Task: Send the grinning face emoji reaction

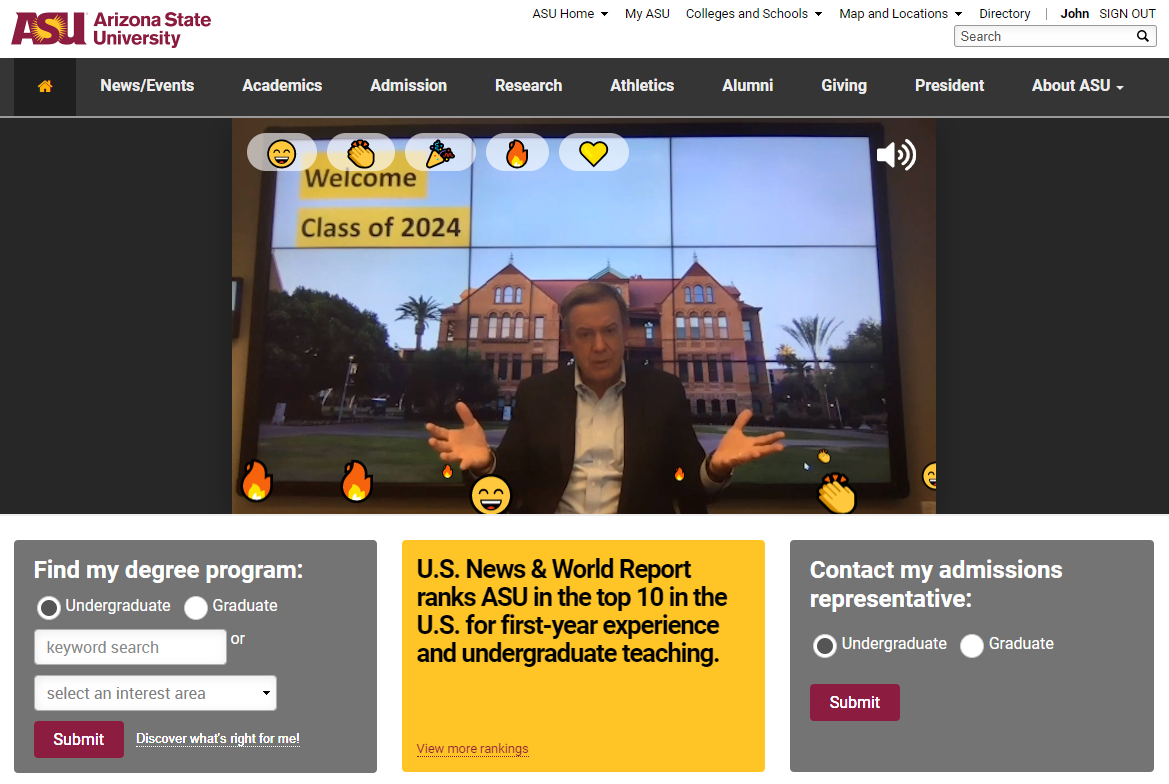Action: [282, 153]
